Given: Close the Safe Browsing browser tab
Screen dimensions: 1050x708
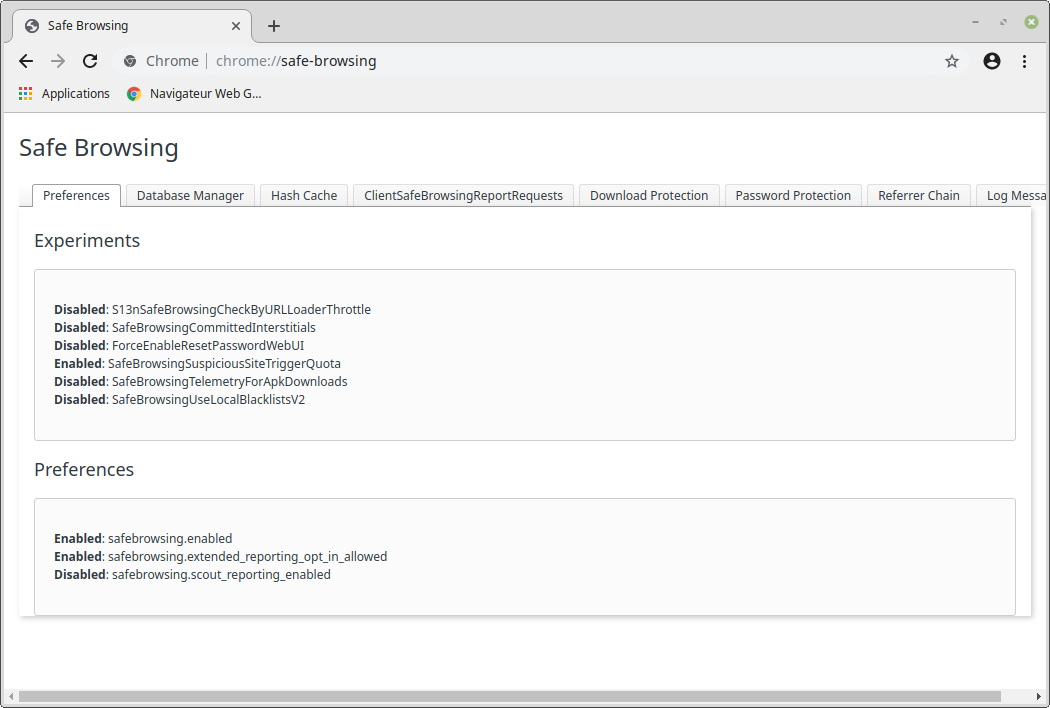Looking at the screenshot, I should coord(237,26).
